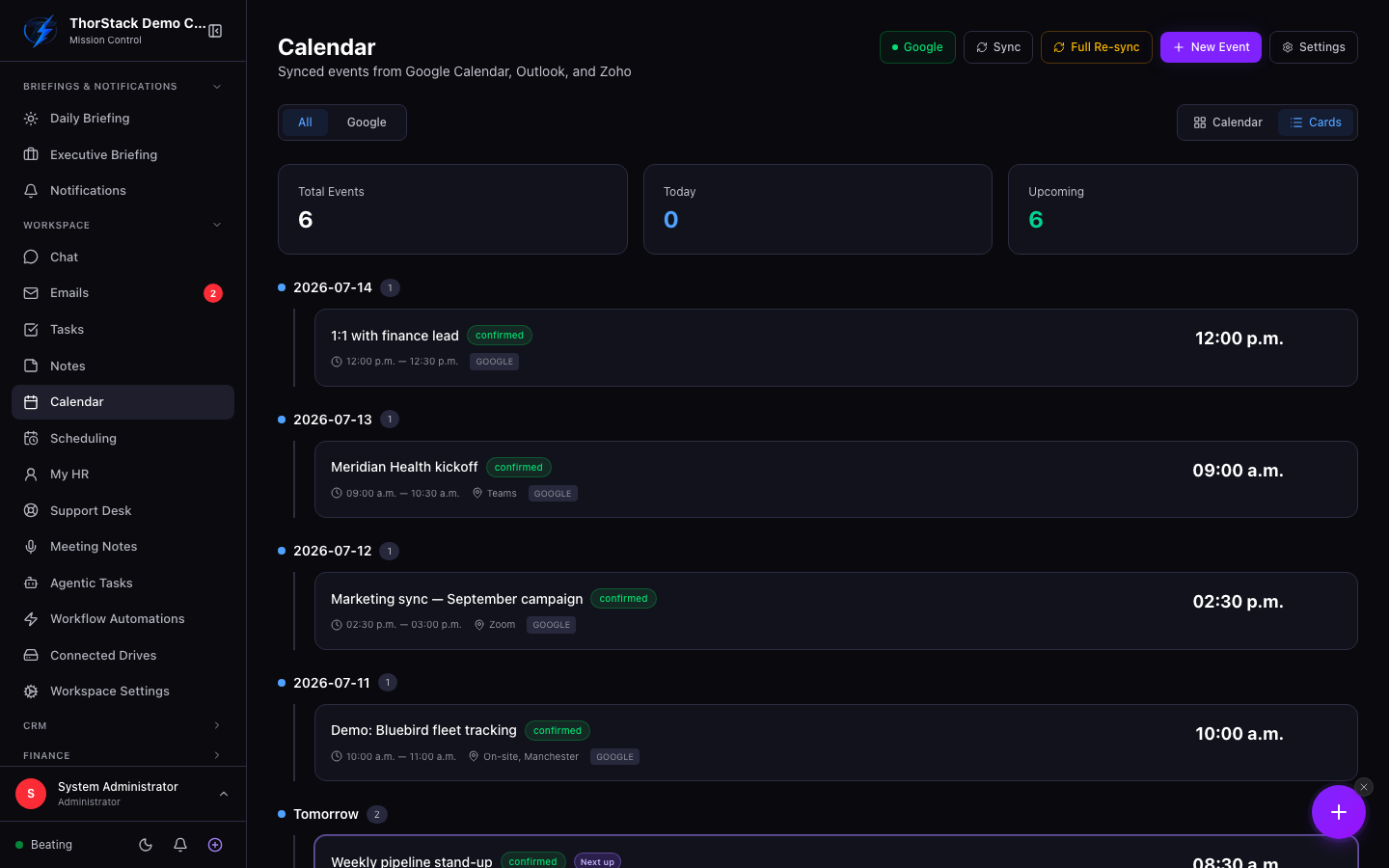The height and width of the screenshot is (868, 1389).
Task: Switch to Calendar view toggle
Action: 1228,122
